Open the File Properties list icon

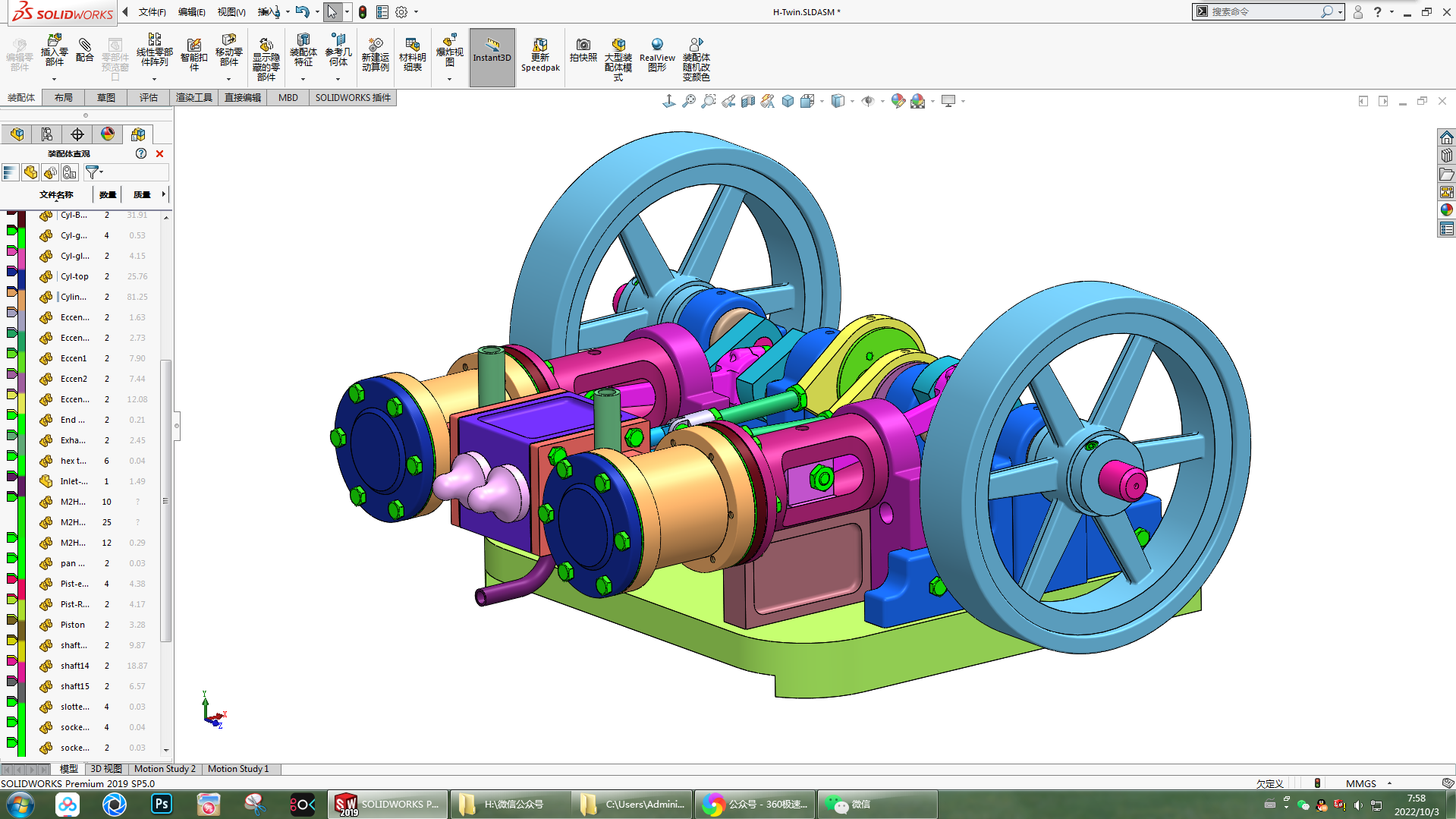[382, 12]
